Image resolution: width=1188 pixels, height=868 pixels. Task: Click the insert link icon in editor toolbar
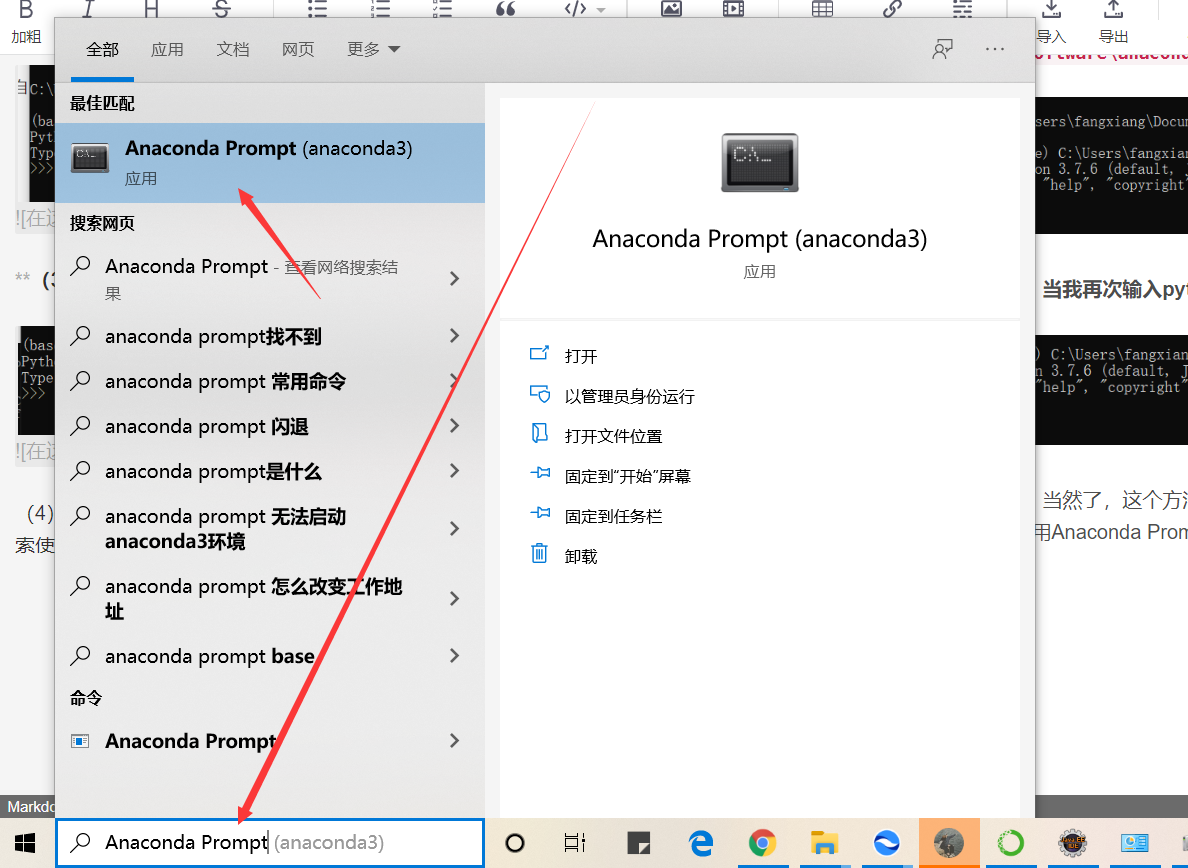(893, 9)
